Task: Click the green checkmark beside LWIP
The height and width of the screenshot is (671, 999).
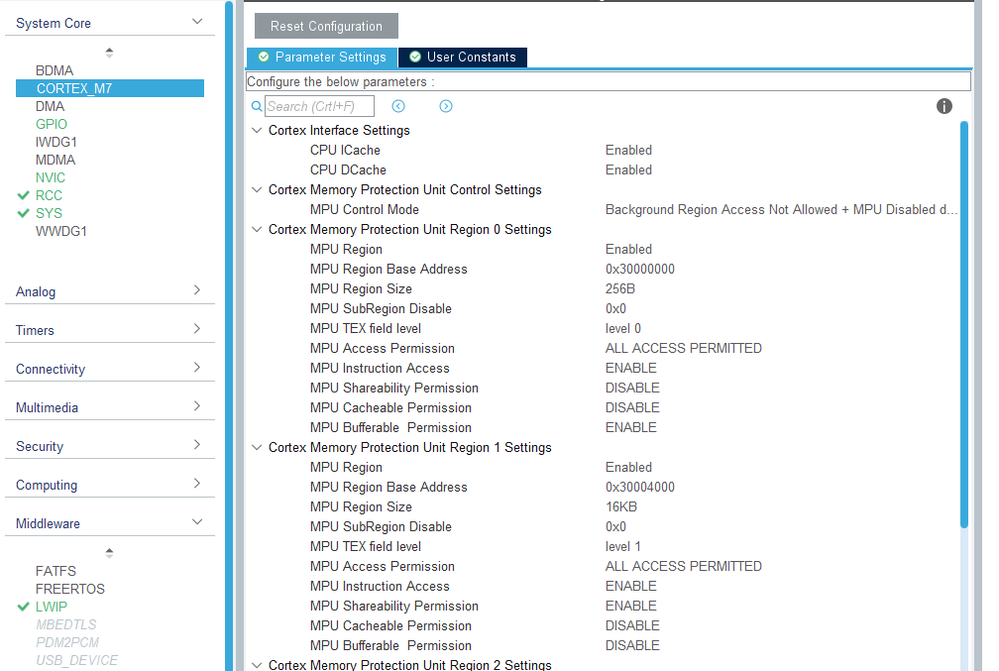Action: point(24,607)
